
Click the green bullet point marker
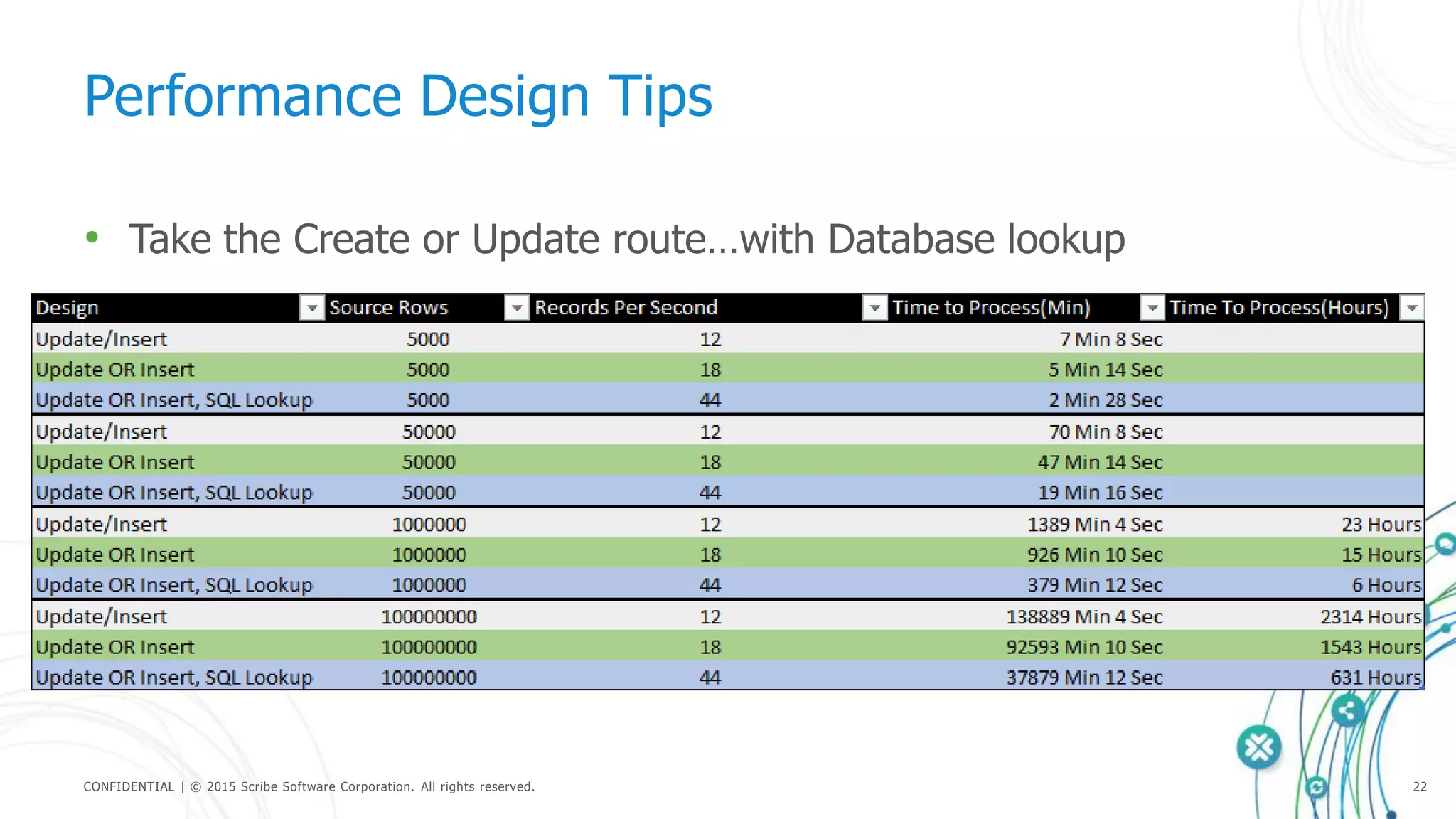coord(92,237)
